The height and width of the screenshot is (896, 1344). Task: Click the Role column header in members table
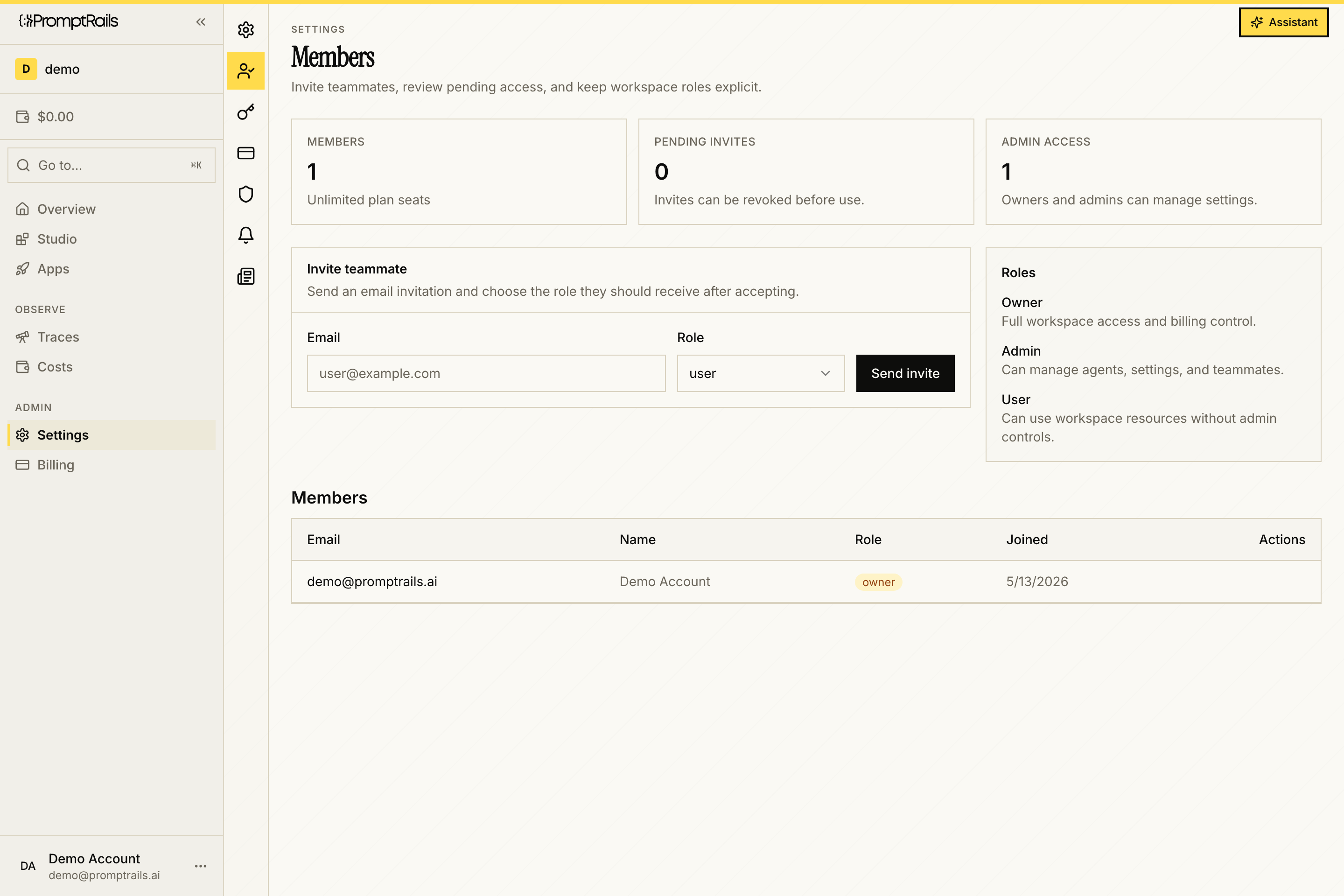pos(868,539)
